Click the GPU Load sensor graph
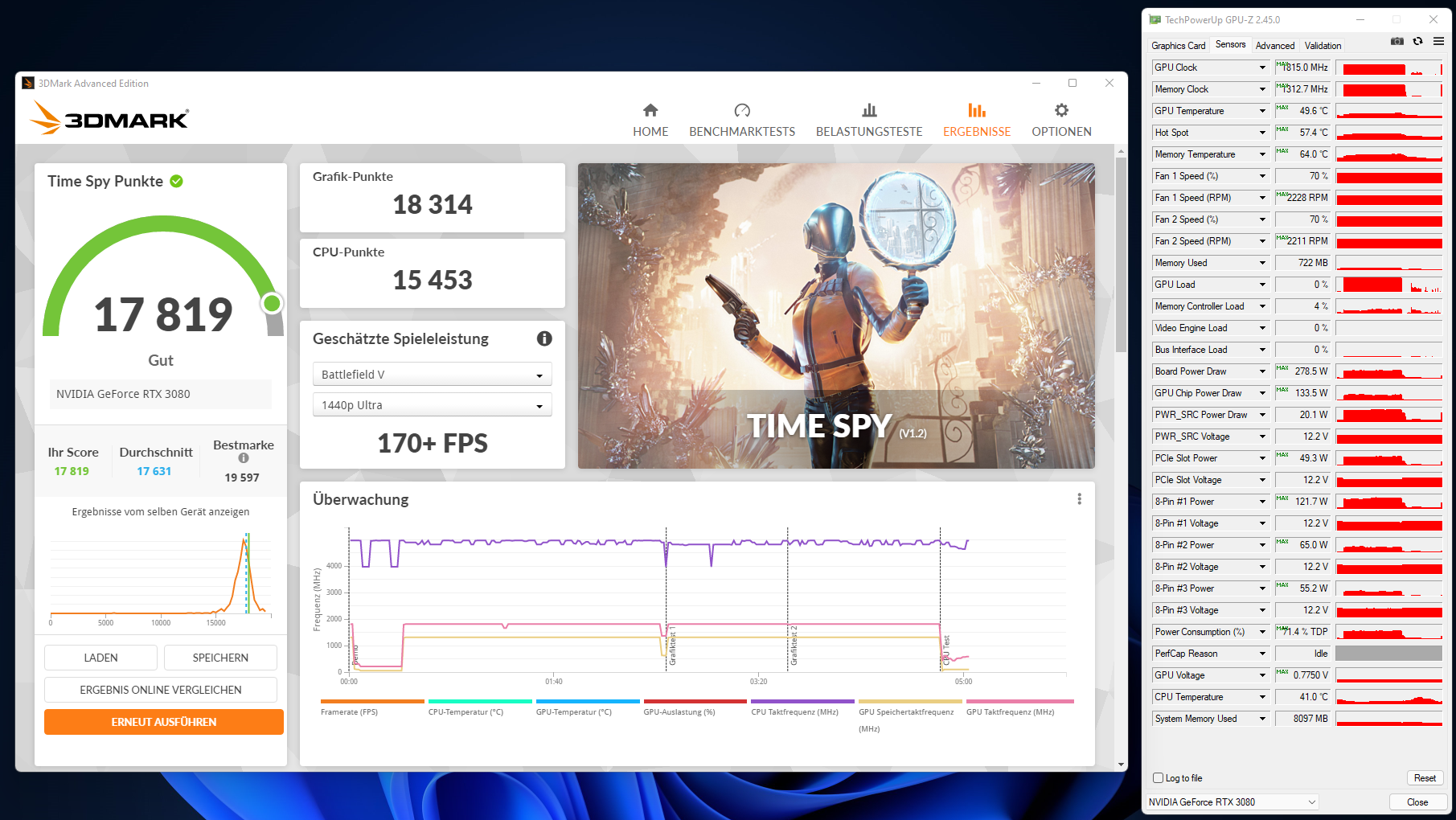Screen dimensions: 1456x820 pos(1388,285)
